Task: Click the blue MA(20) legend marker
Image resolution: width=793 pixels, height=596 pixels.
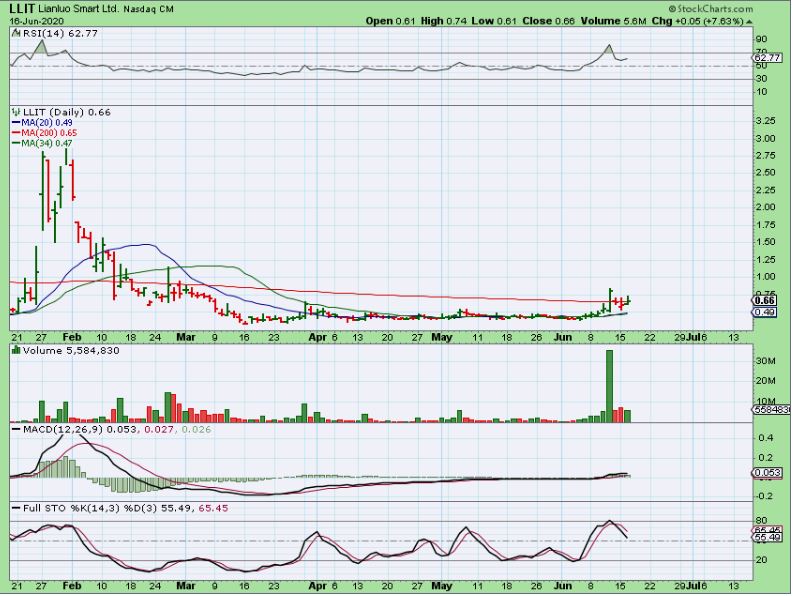Action: 17,123
